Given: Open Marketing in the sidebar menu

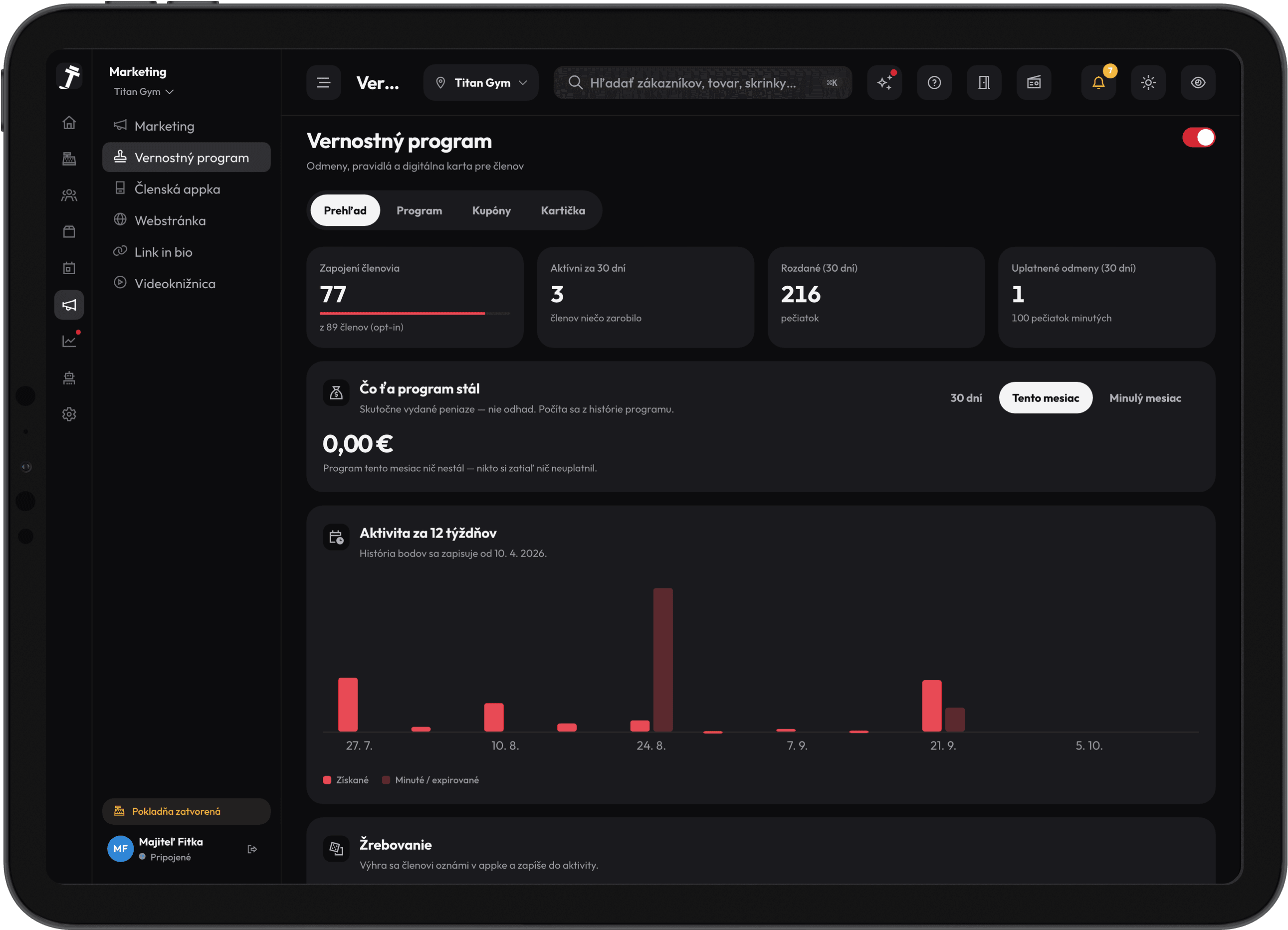Looking at the screenshot, I should (x=186, y=126).
